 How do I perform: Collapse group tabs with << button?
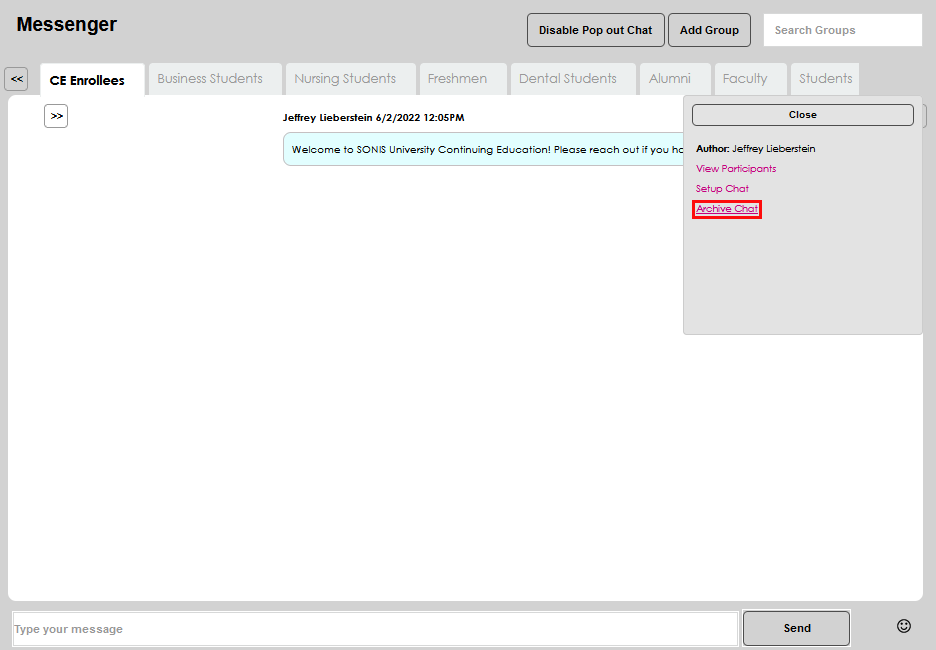[x=16, y=79]
